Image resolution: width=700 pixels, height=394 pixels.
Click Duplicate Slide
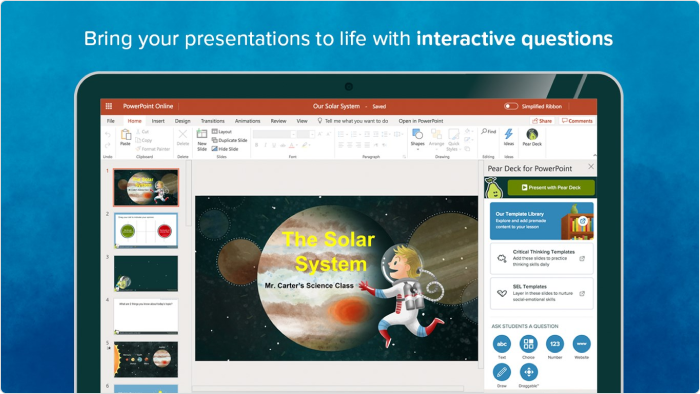pos(229,140)
